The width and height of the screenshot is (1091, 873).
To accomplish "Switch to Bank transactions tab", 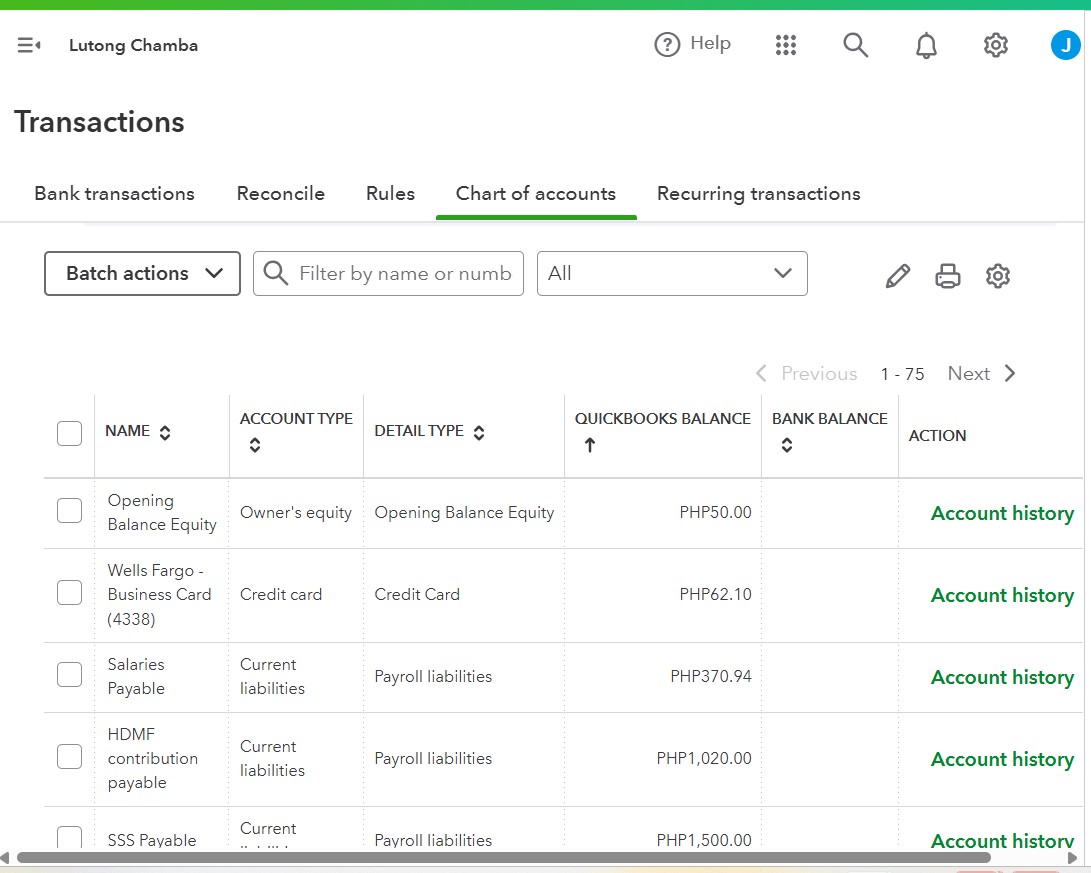I will pyautogui.click(x=115, y=193).
